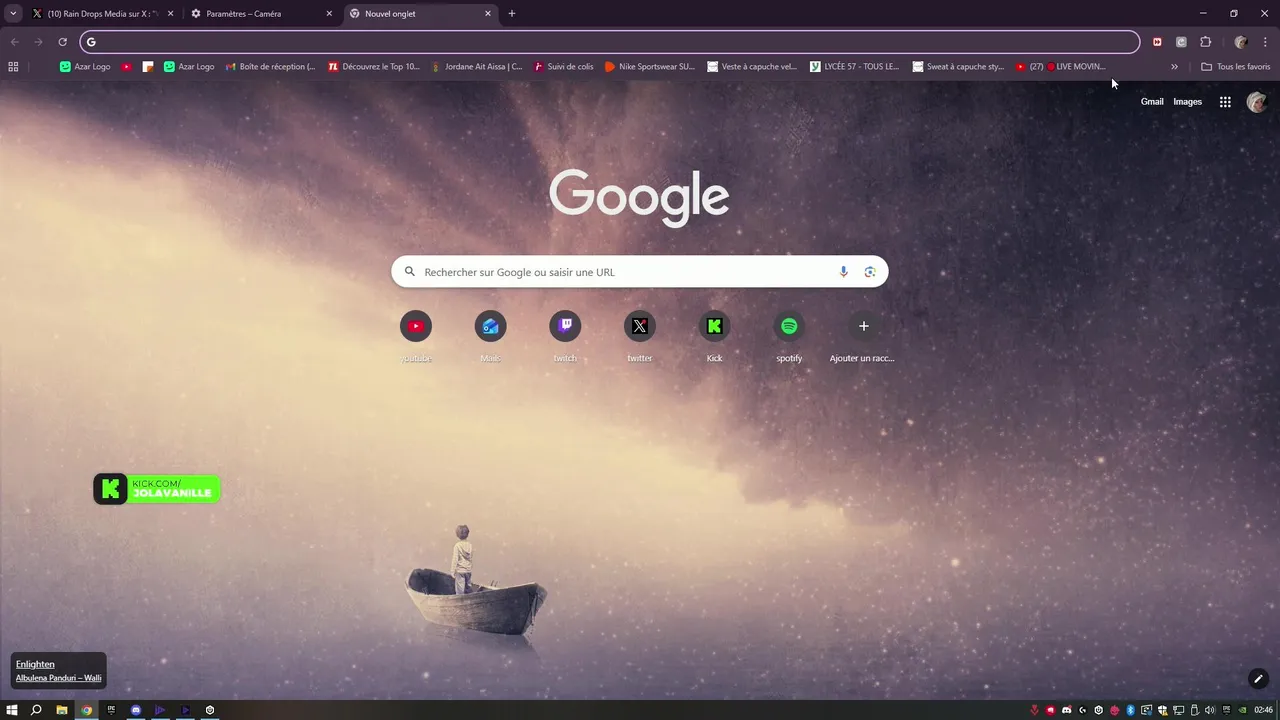This screenshot has width=1280, height=720.
Task: Open LYCÉE 57 - TOUS LE... bookmark
Action: point(854,67)
